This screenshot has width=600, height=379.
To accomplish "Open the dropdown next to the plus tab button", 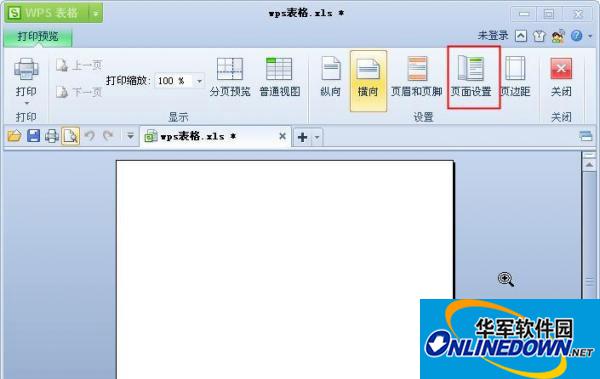I will (x=317, y=137).
